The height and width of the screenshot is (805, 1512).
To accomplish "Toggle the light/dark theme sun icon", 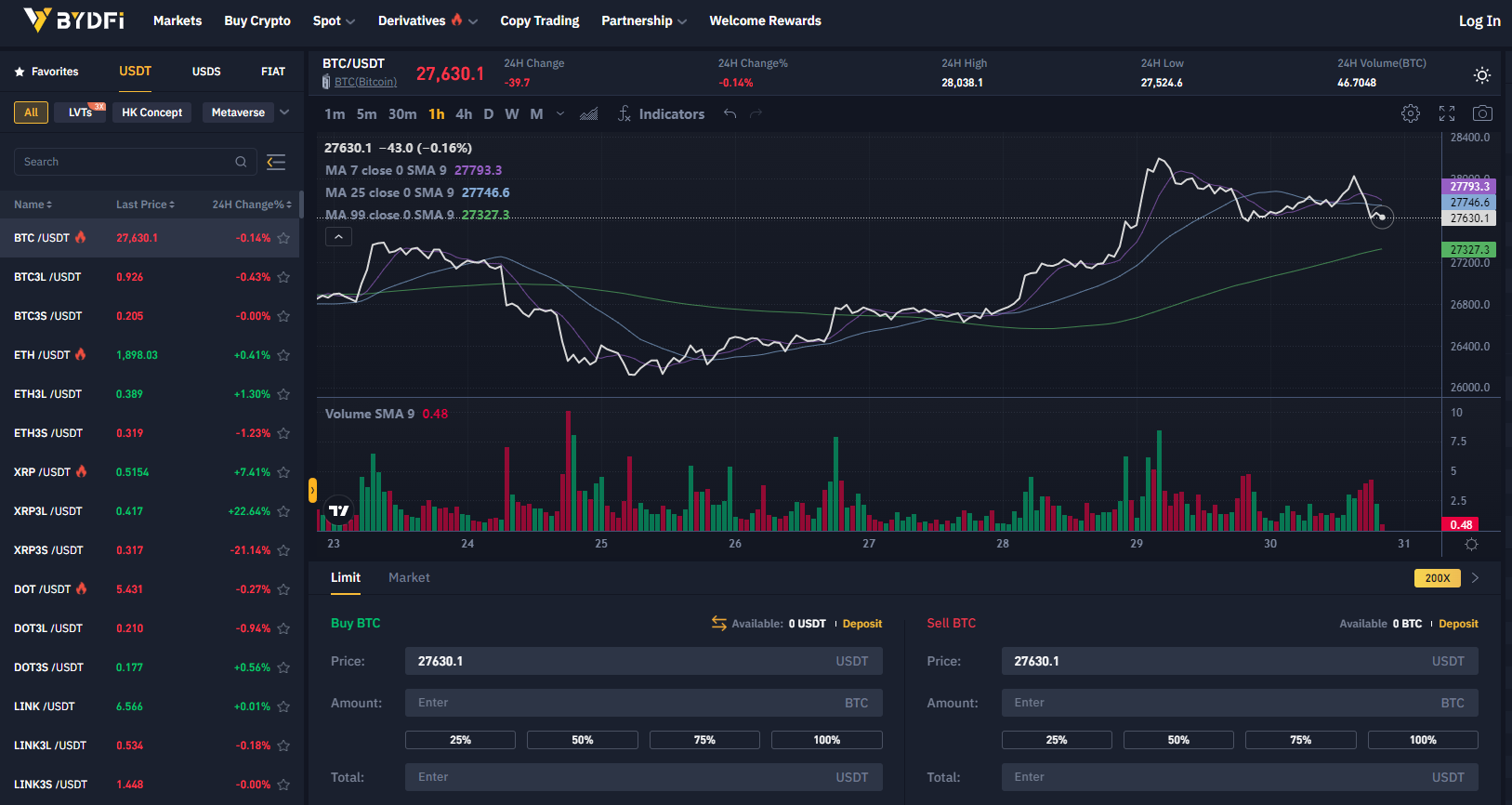I will point(1482,75).
